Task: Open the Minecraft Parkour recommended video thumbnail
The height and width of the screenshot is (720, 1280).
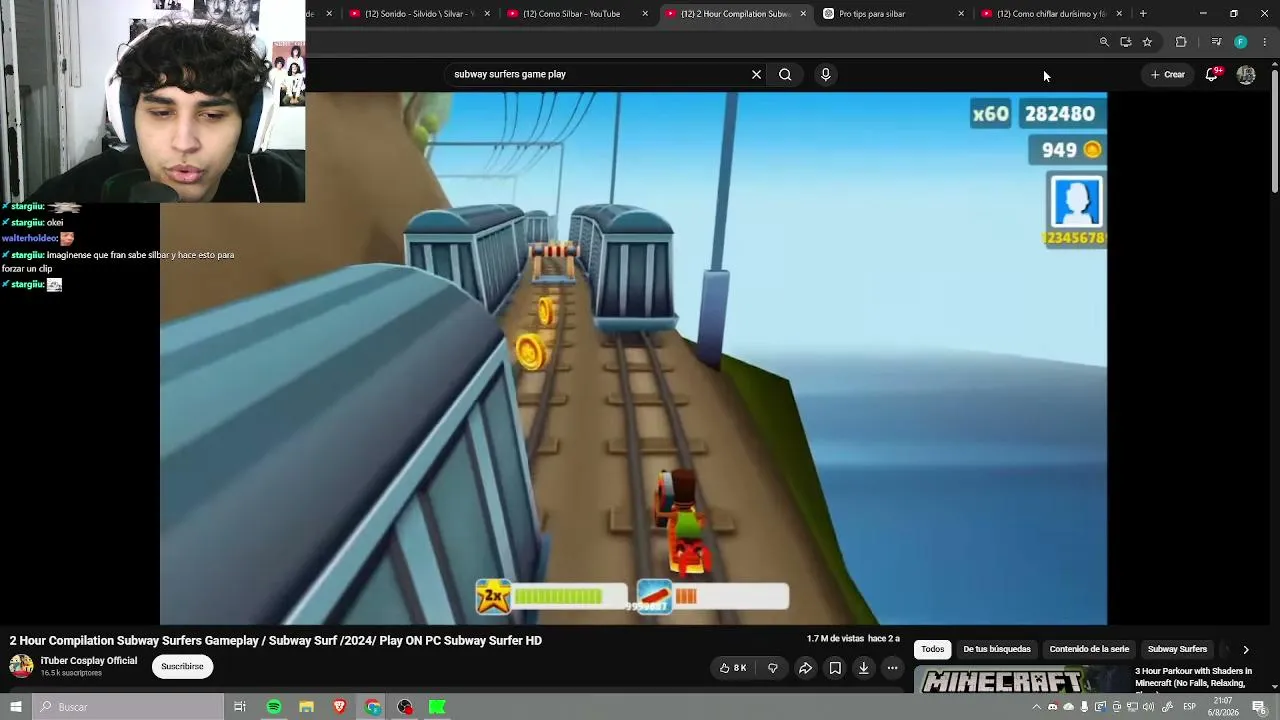Action: [x=1019, y=680]
